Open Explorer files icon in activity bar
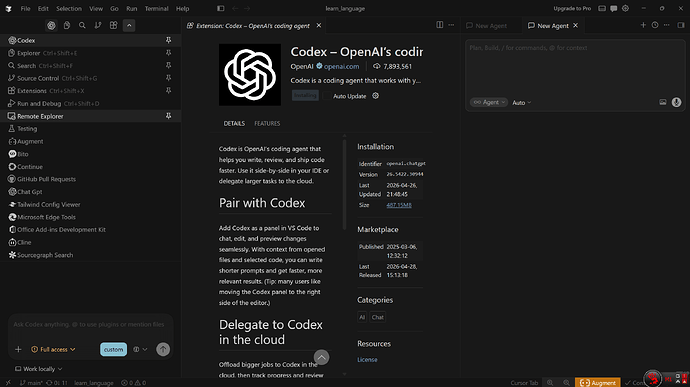 [x=67, y=26]
